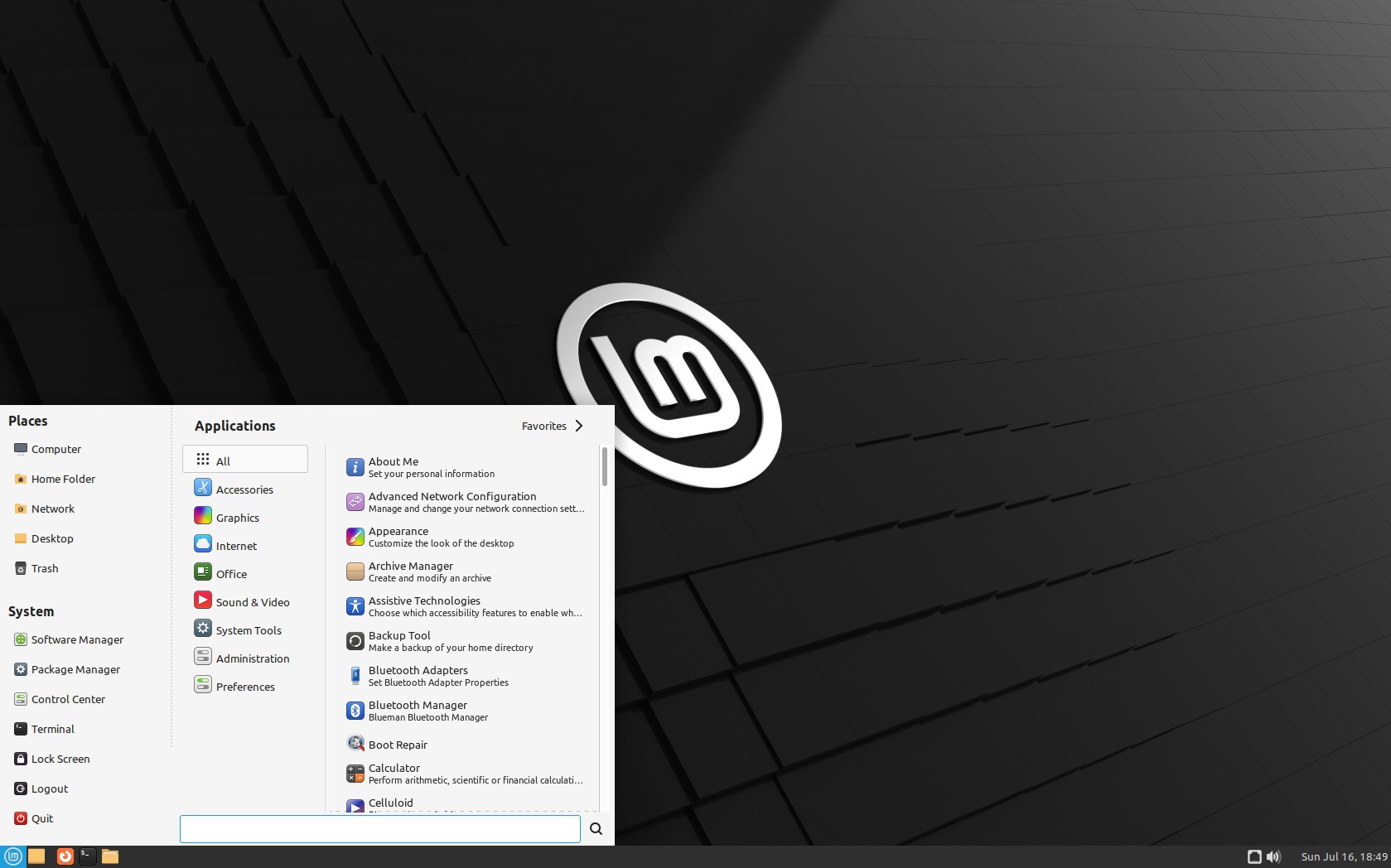Launch Firefox from the panel
Screen dimensions: 1391x868
coord(65,856)
